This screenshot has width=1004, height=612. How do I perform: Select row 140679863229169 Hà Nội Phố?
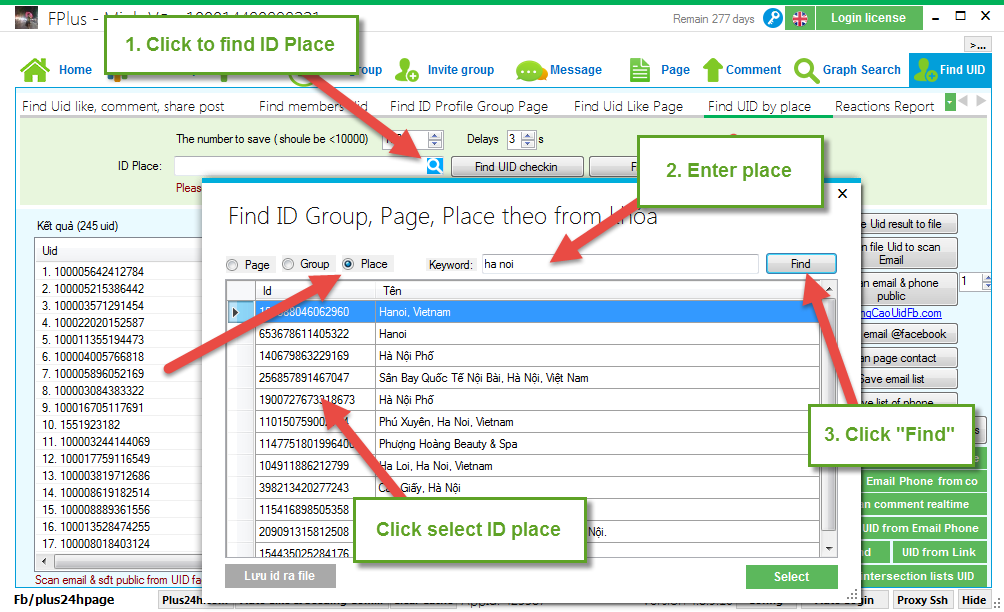pyautogui.click(x=524, y=355)
